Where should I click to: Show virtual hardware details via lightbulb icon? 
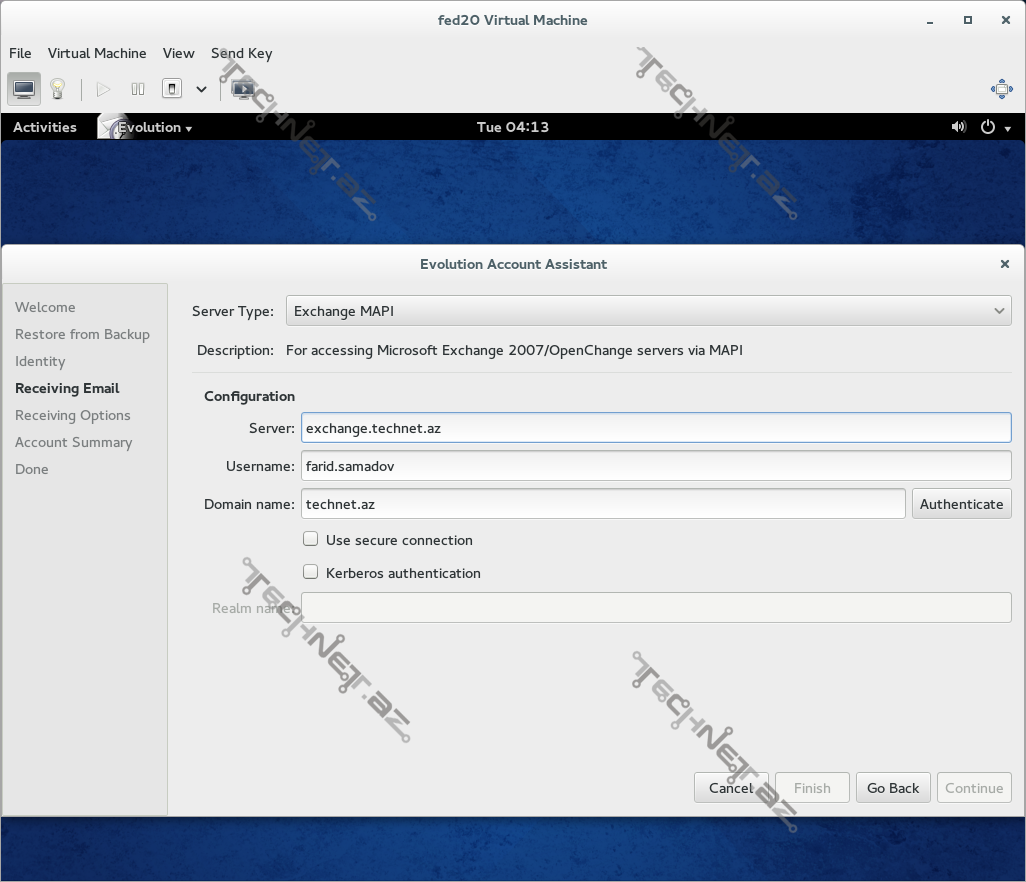[57, 88]
